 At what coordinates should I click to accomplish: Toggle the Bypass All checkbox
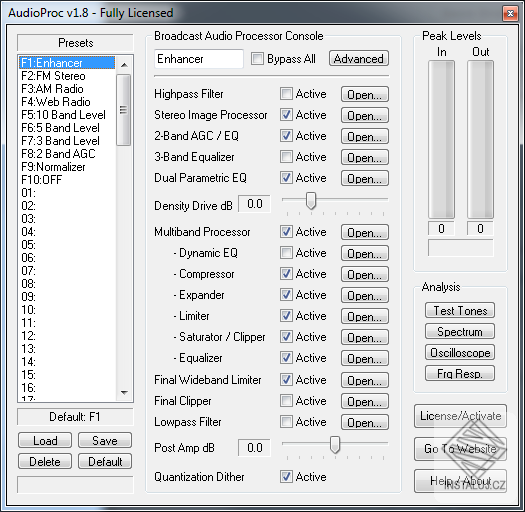point(257,59)
